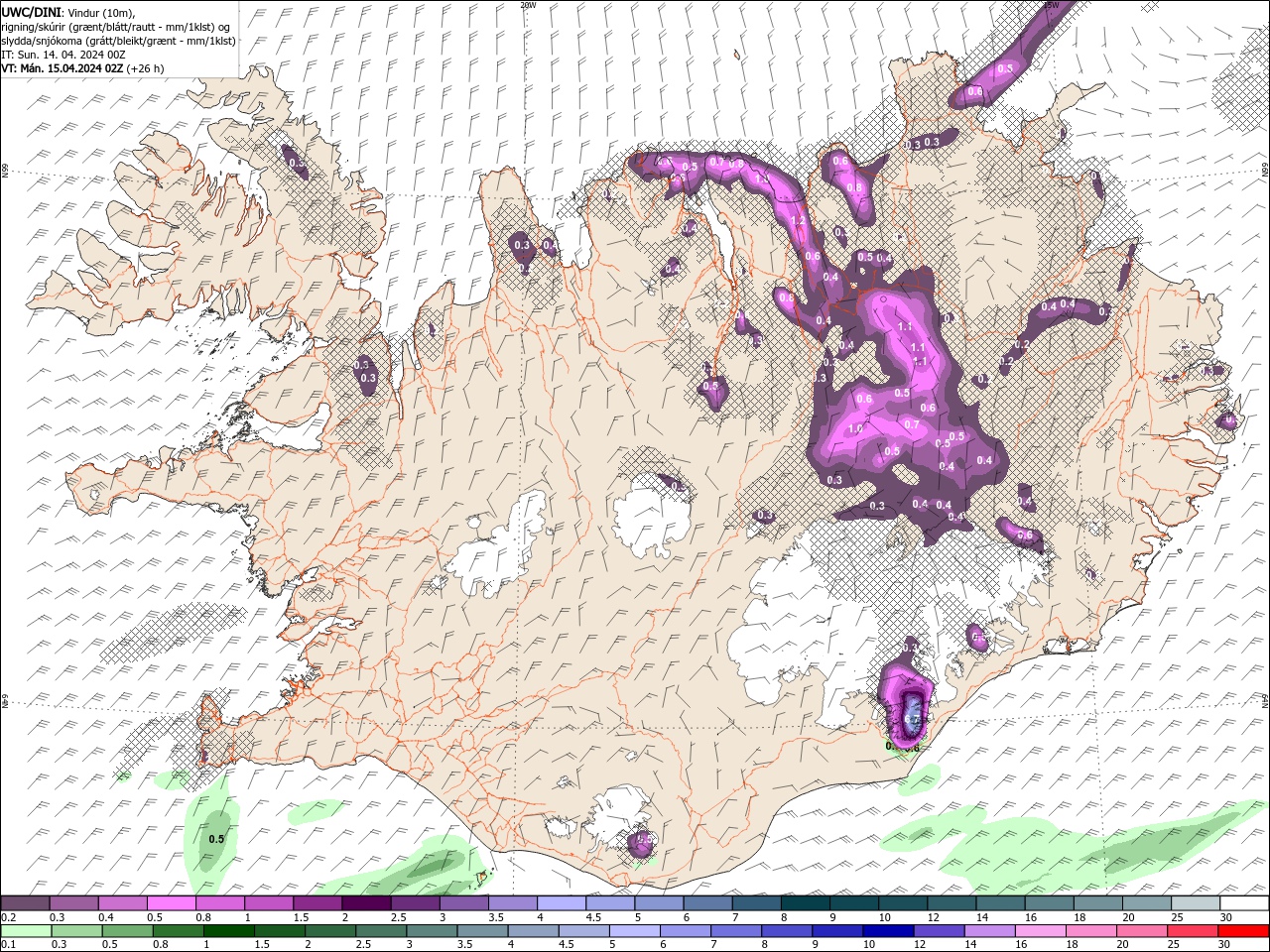Image resolution: width=1270 pixels, height=952 pixels.
Task: Click the '20W' longitude label on the top edge
Action: pyautogui.click(x=528, y=4)
